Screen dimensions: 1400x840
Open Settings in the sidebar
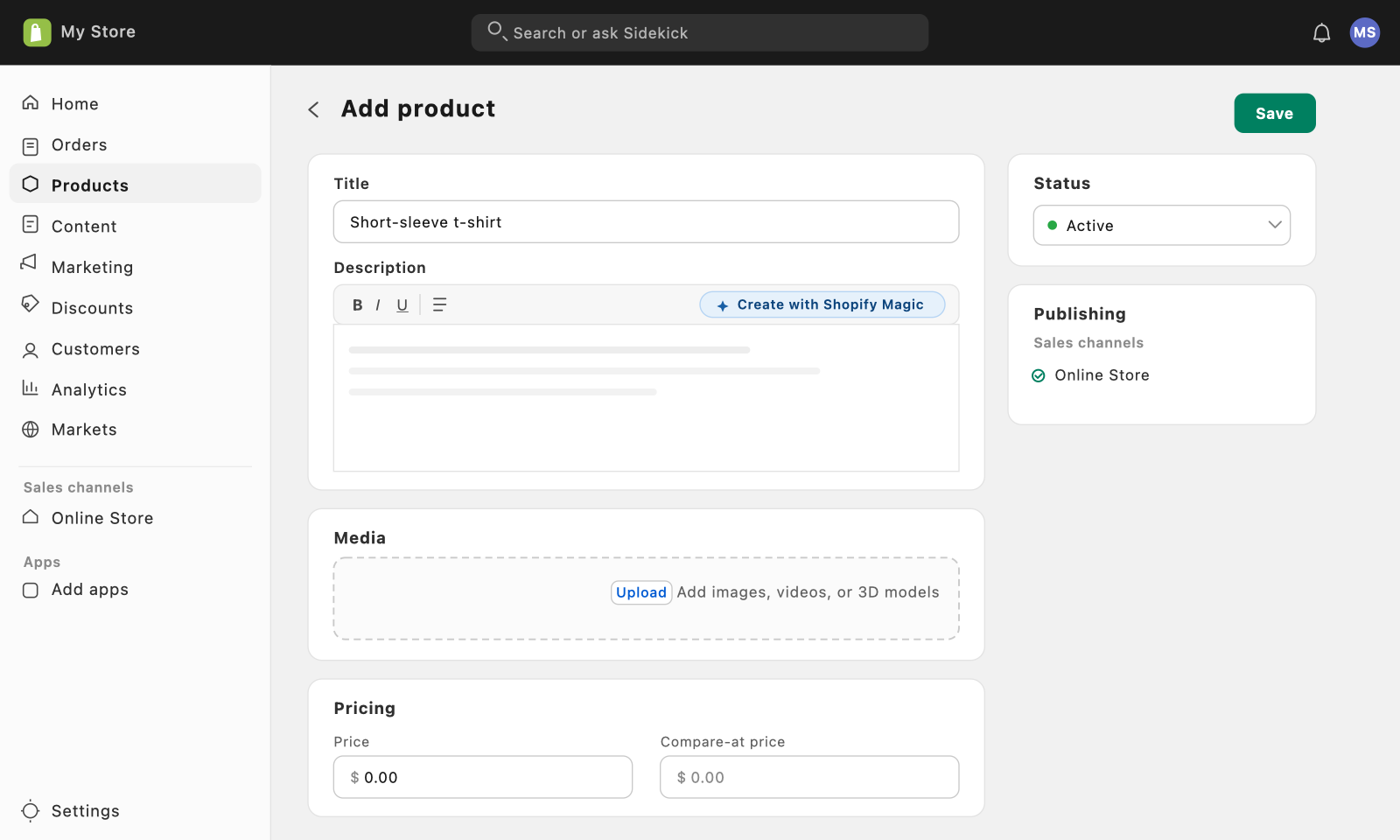tap(135, 811)
